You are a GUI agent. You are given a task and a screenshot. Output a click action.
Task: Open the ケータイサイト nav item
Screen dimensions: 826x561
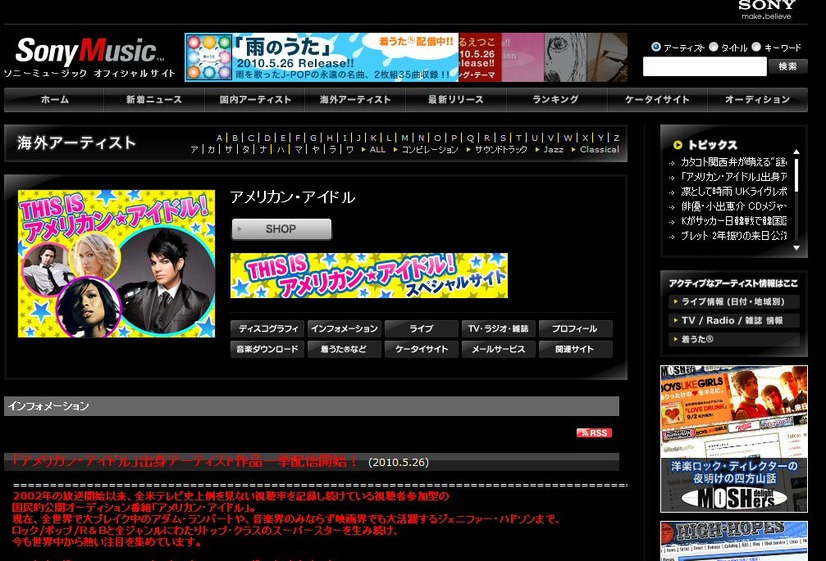657,100
